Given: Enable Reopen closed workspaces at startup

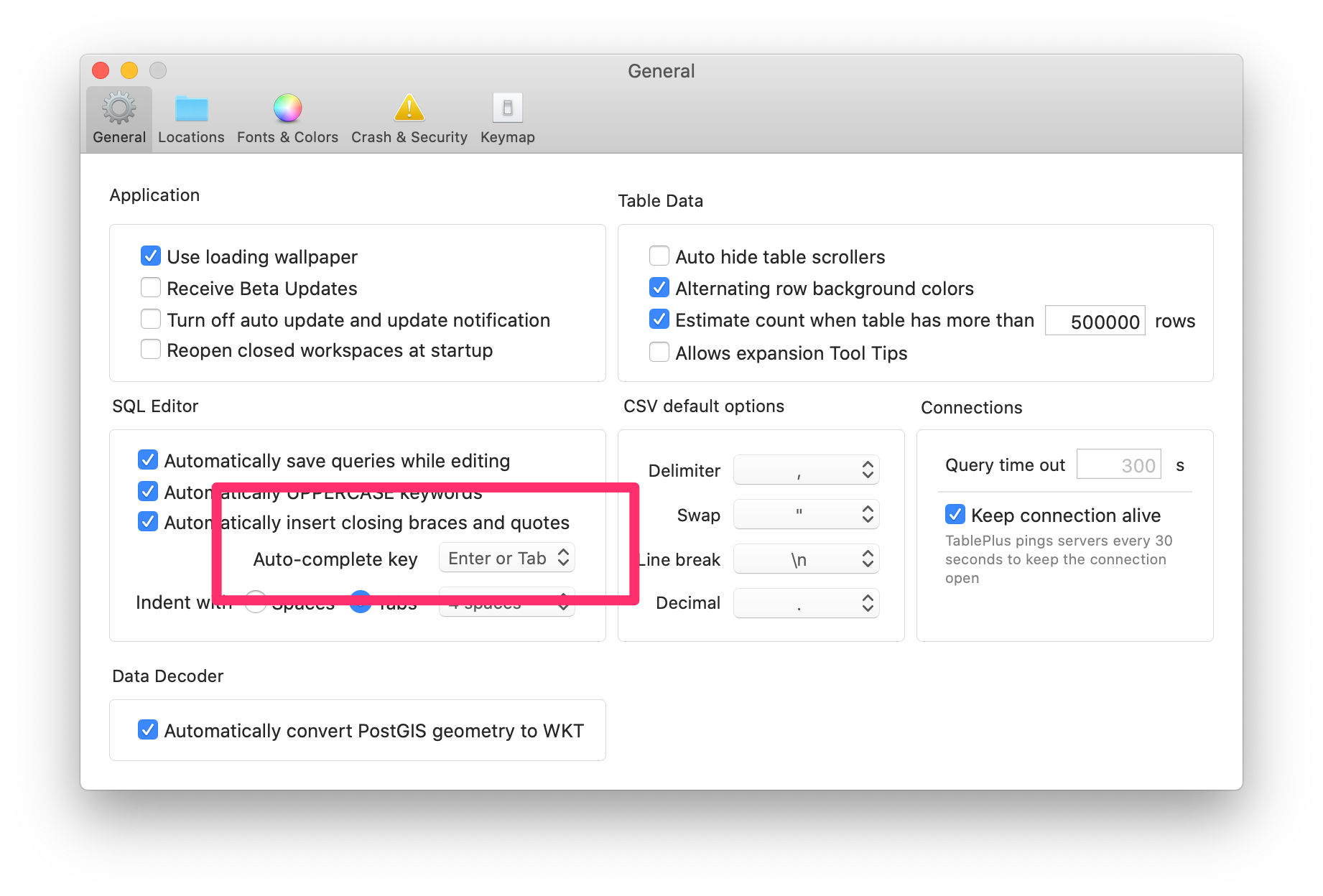Looking at the screenshot, I should 150,349.
